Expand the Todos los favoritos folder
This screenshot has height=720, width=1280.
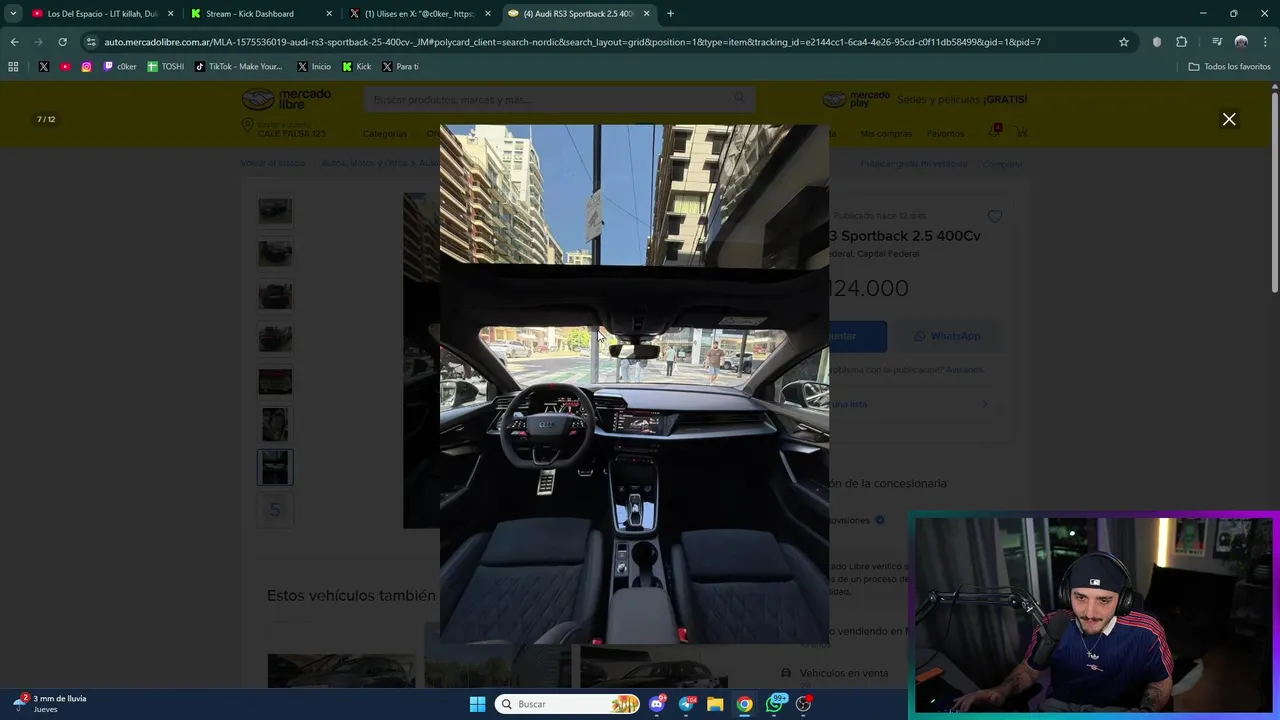tap(1229, 67)
